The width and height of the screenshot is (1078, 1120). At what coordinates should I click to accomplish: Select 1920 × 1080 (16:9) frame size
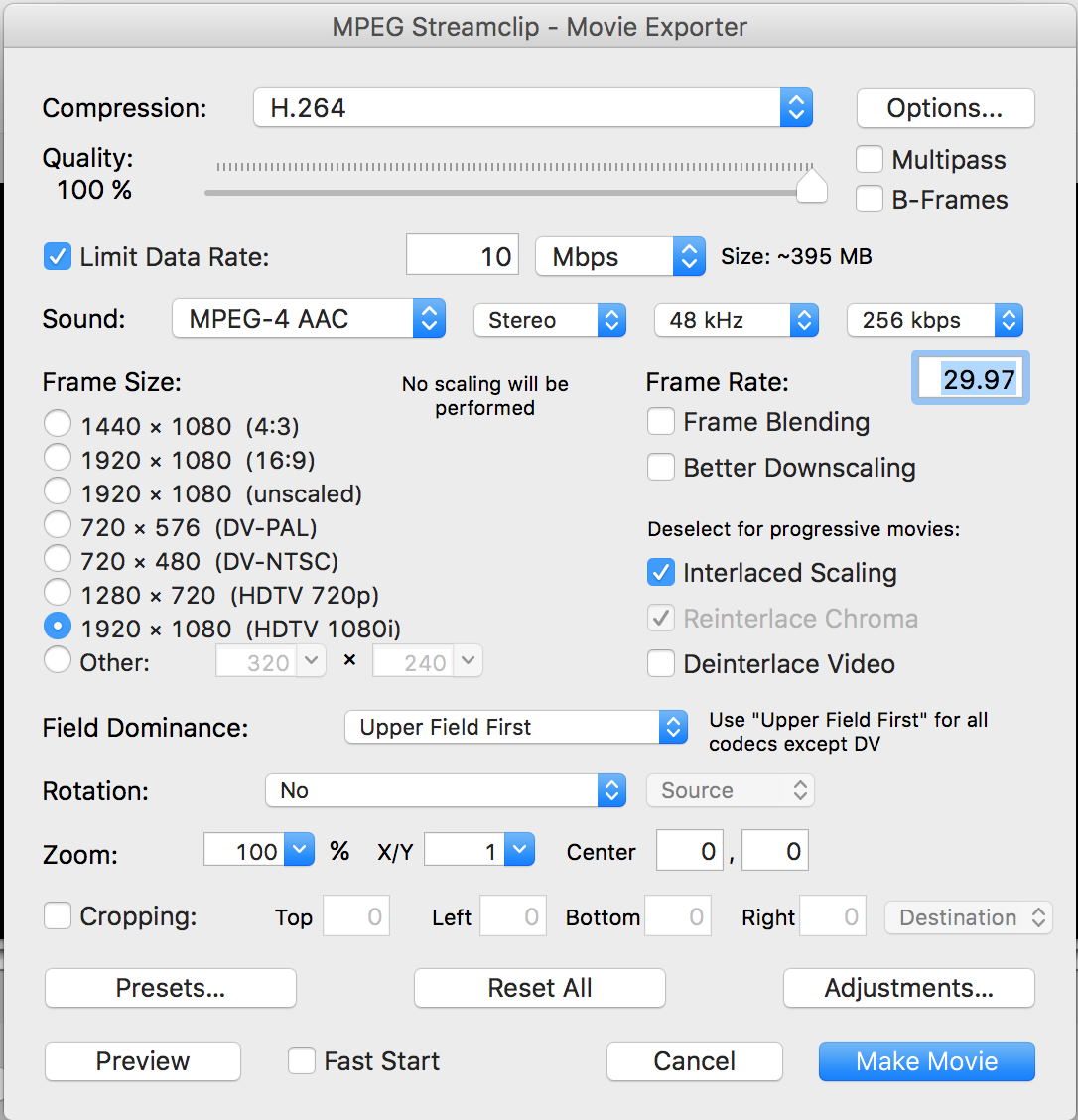coord(58,457)
